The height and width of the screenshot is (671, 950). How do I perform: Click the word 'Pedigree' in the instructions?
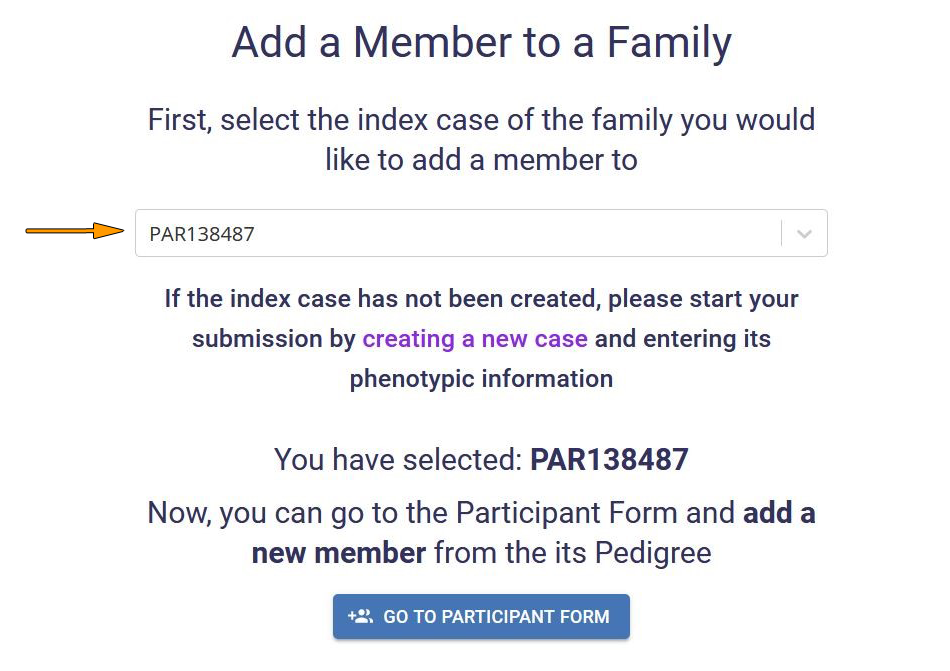tap(653, 553)
